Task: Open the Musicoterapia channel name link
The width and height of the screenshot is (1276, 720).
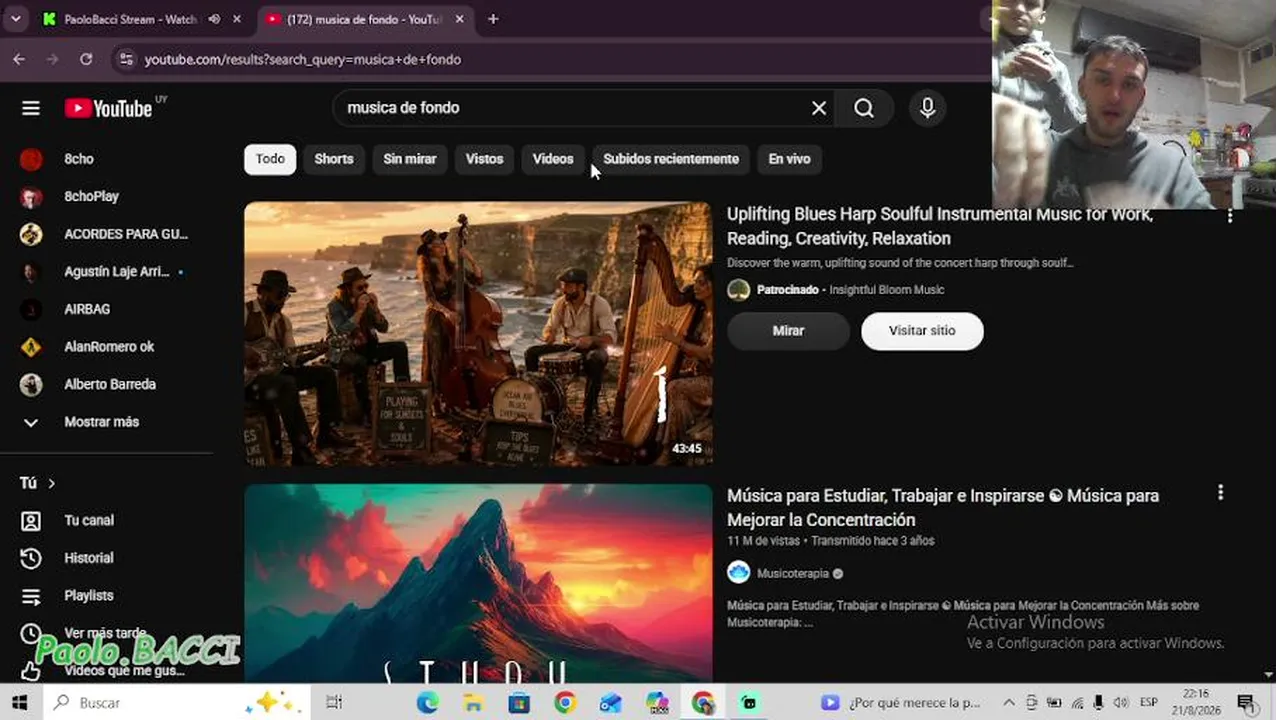Action: tap(793, 574)
